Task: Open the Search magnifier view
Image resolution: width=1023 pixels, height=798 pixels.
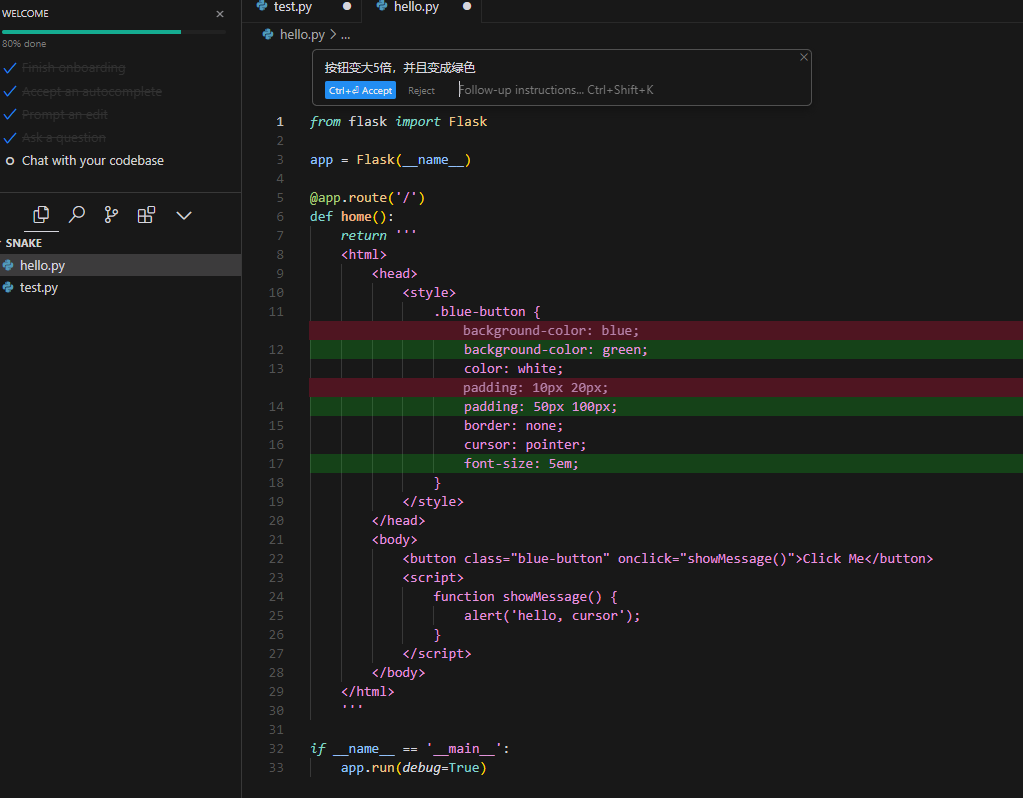Action: tap(76, 215)
